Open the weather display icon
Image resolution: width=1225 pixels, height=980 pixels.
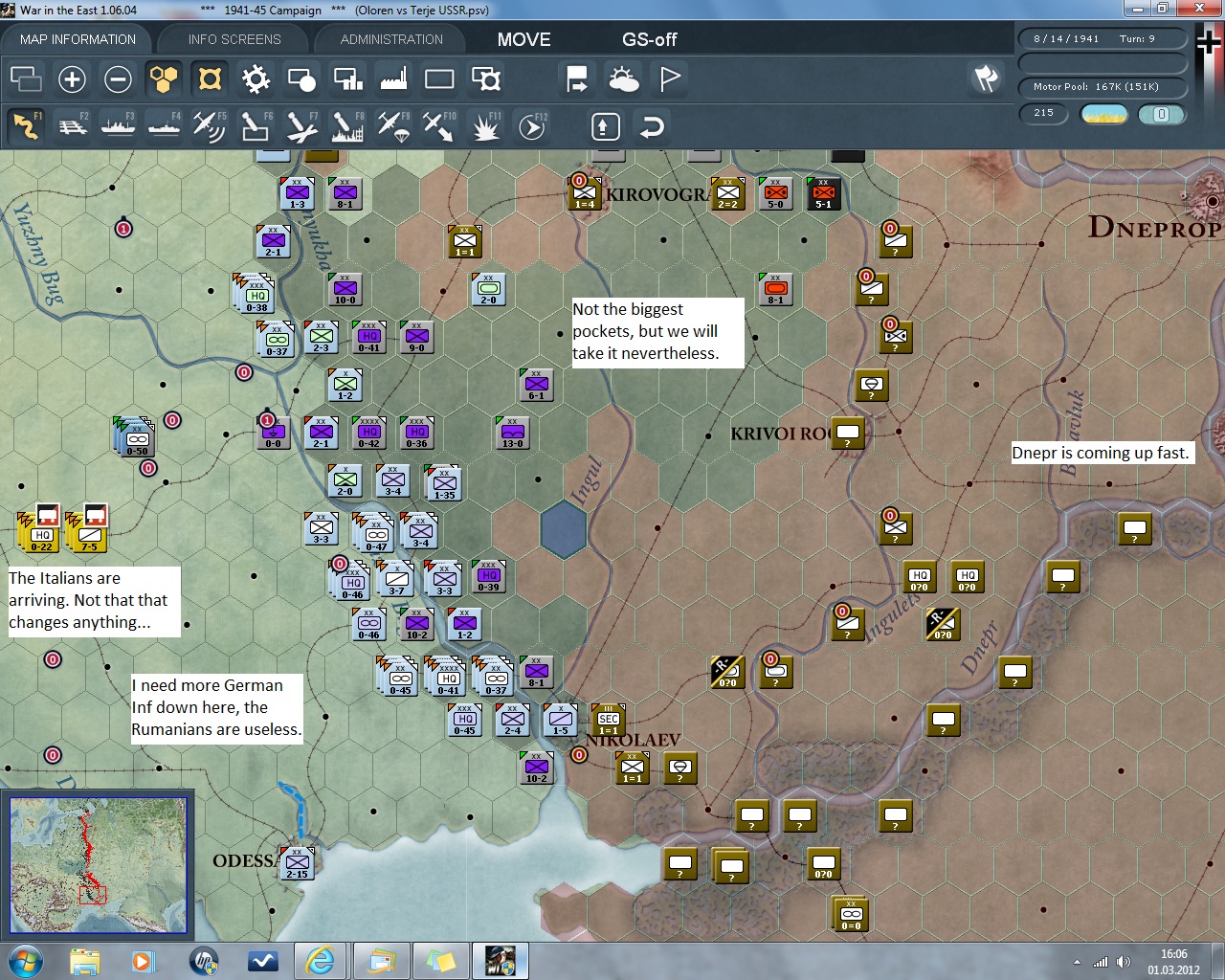[623, 79]
